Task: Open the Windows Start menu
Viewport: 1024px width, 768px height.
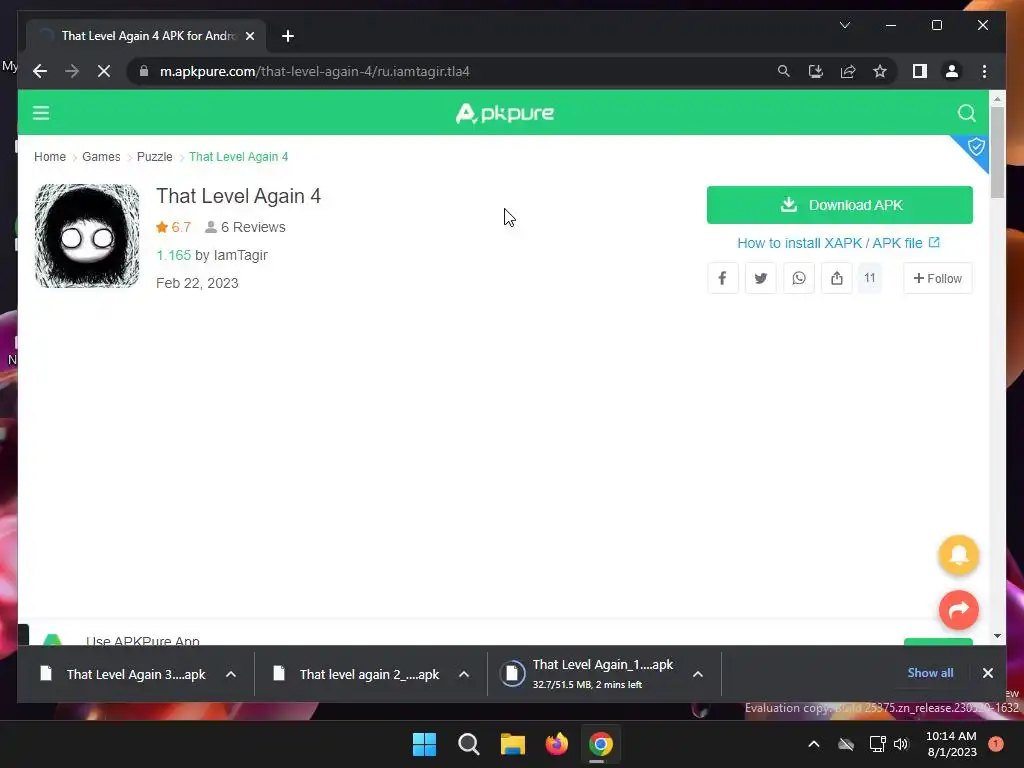Action: coord(424,744)
